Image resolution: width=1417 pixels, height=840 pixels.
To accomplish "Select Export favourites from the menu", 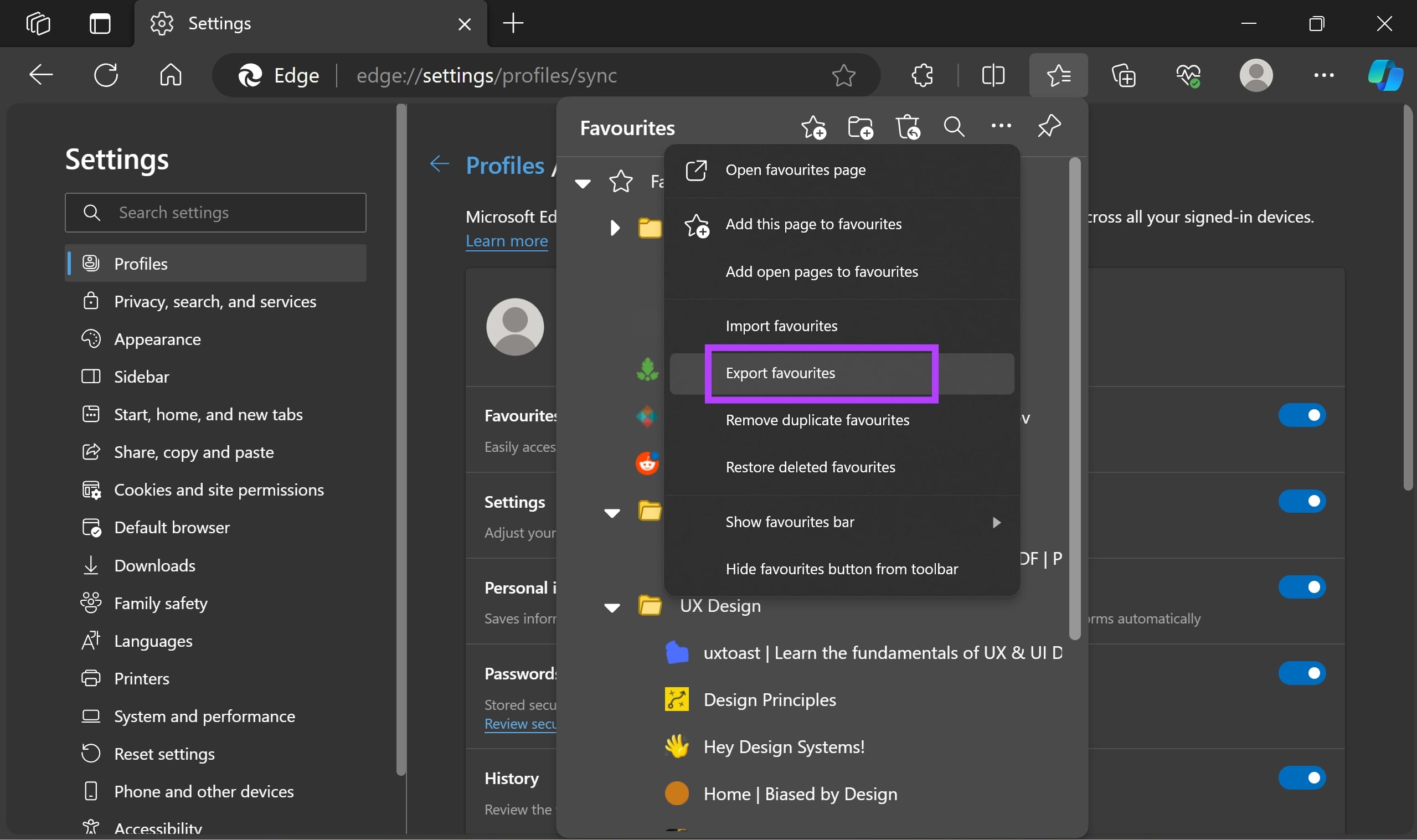I will click(x=780, y=373).
